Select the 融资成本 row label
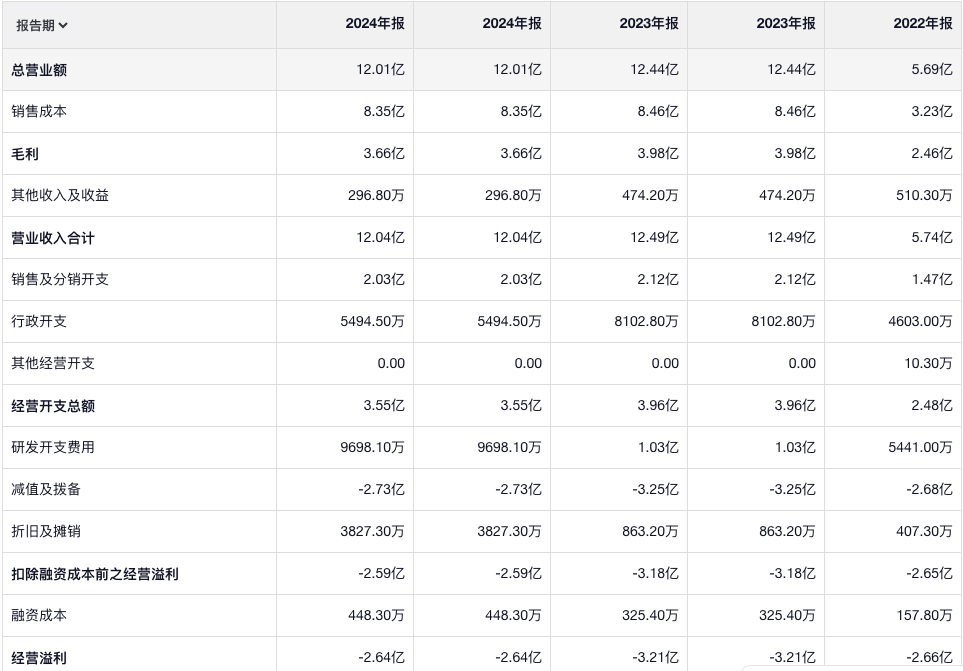963x671 pixels. (x=39, y=616)
